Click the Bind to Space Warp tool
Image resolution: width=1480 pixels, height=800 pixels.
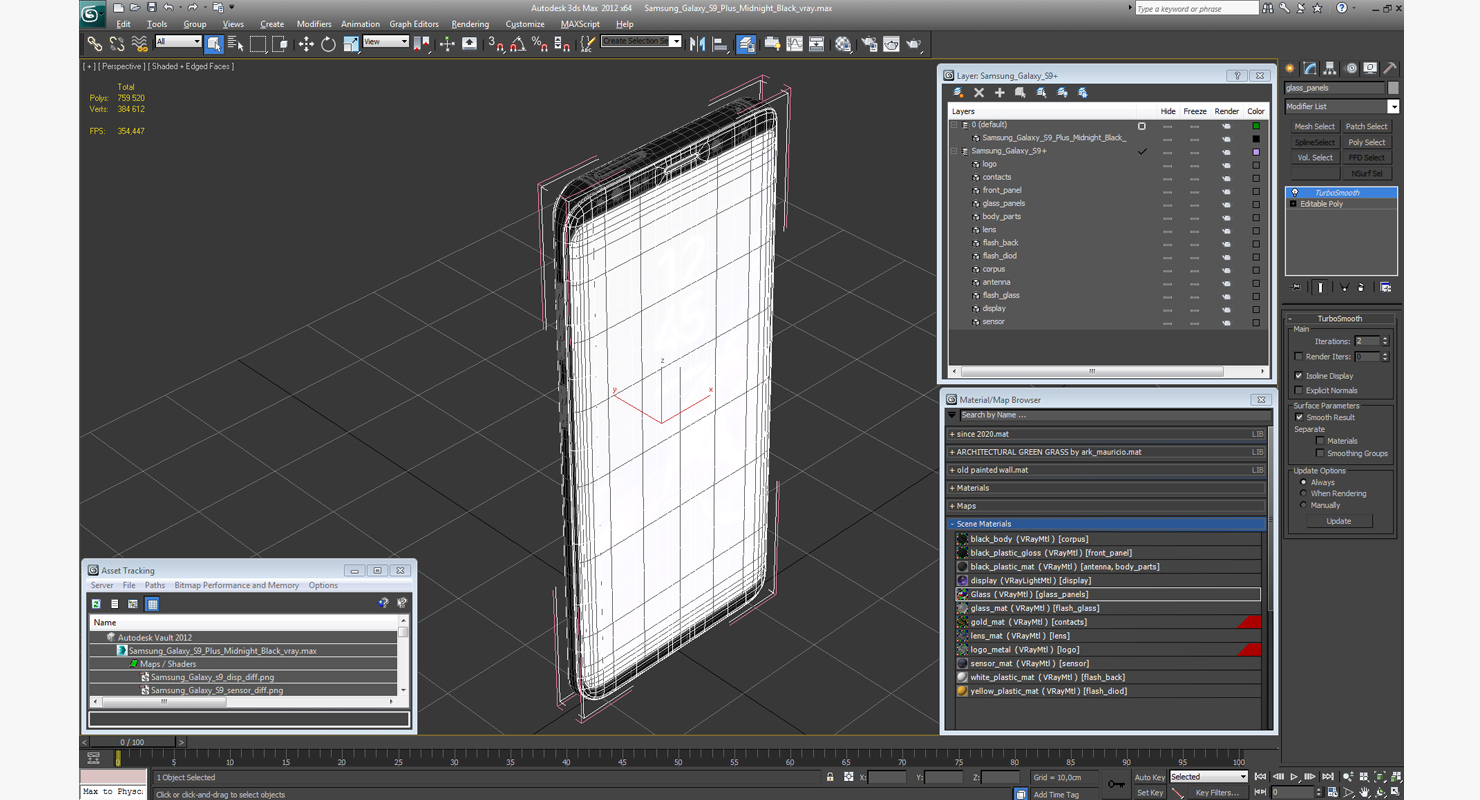click(x=139, y=44)
